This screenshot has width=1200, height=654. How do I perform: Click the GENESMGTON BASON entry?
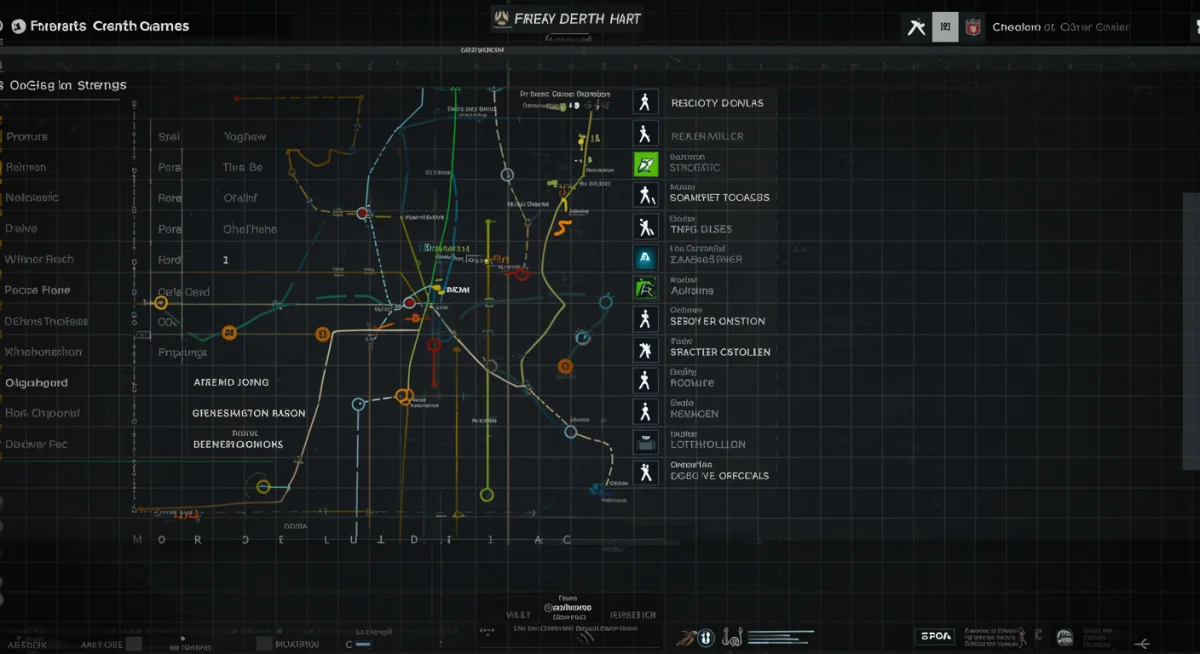[248, 412]
